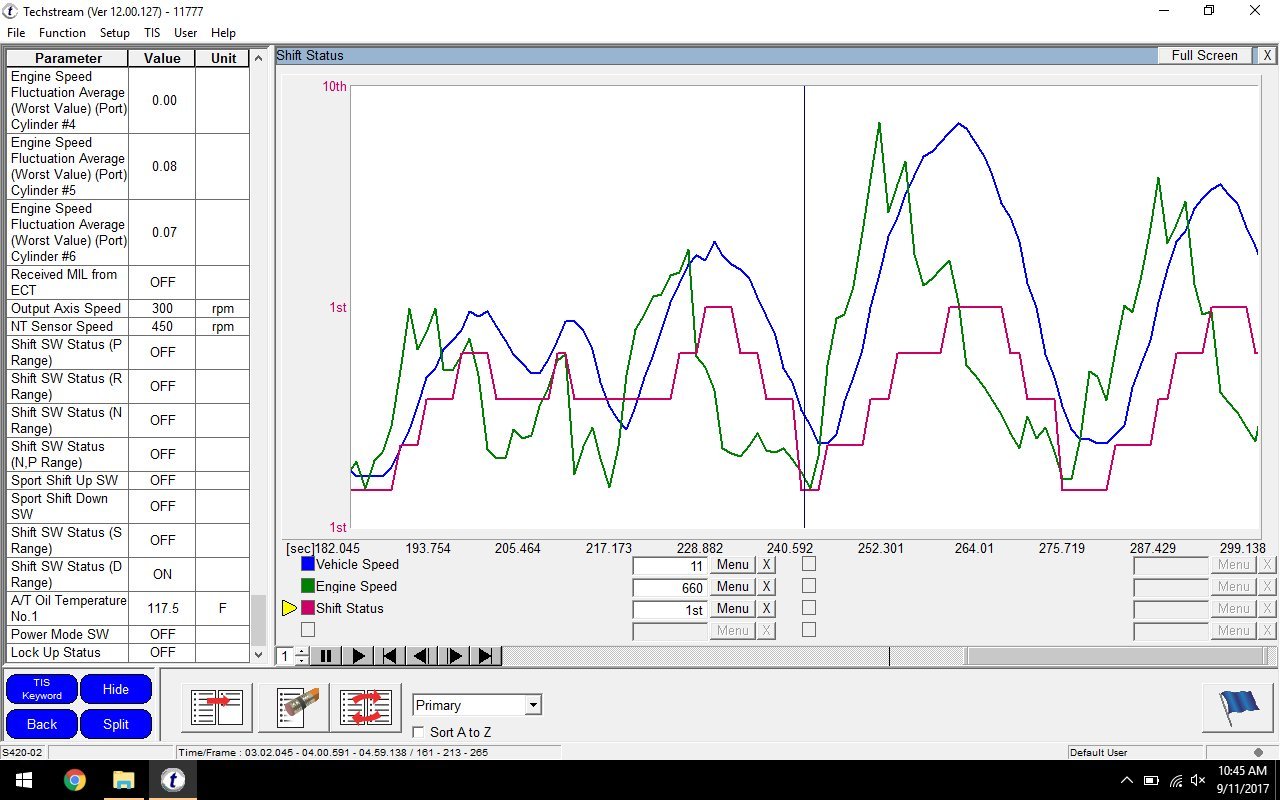This screenshot has width=1280, height=800.
Task: Click the volume muted tray icon
Action: tap(1199, 780)
